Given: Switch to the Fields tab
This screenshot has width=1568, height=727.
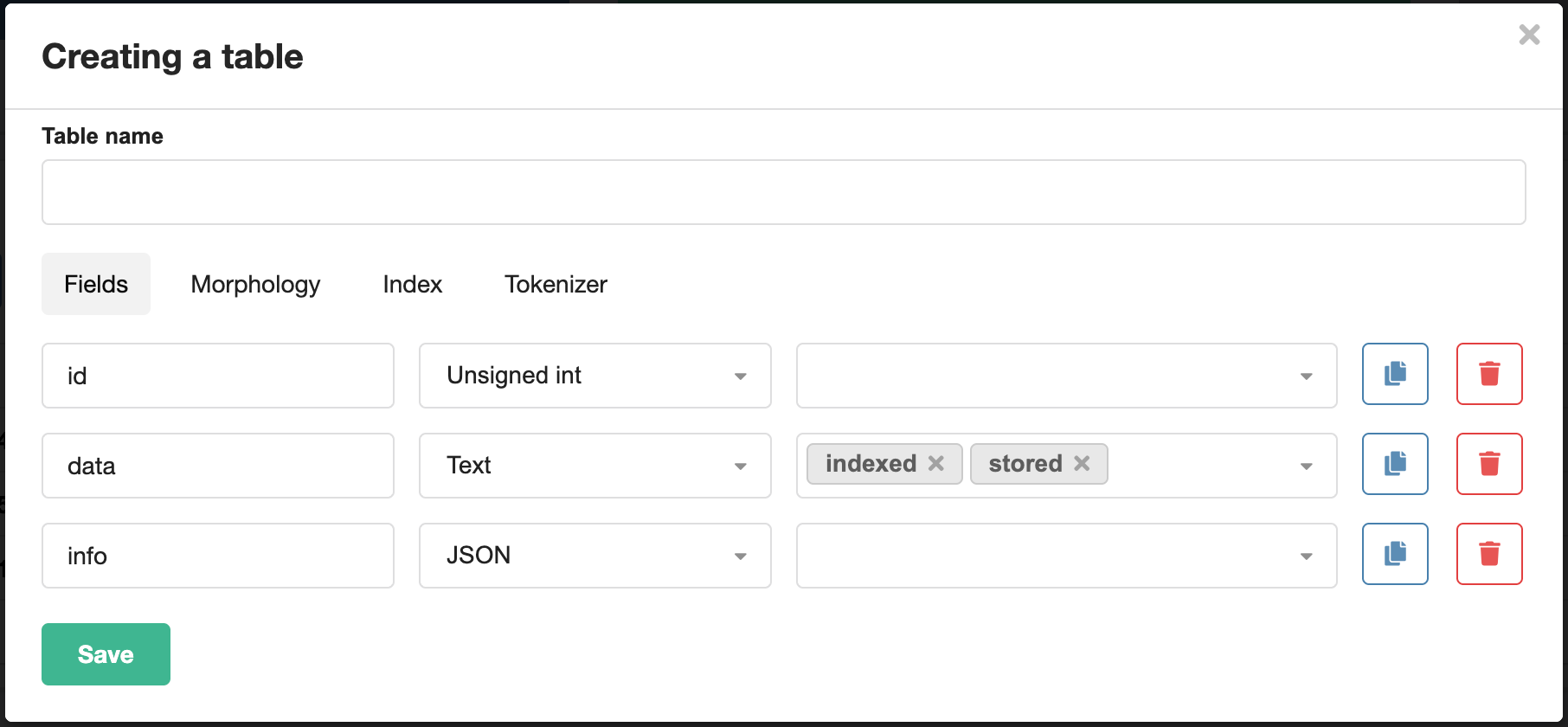Looking at the screenshot, I should coord(95,284).
